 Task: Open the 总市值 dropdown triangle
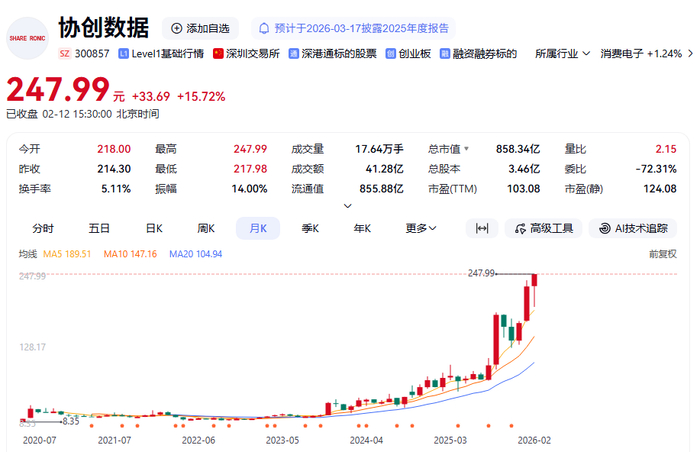point(467,148)
